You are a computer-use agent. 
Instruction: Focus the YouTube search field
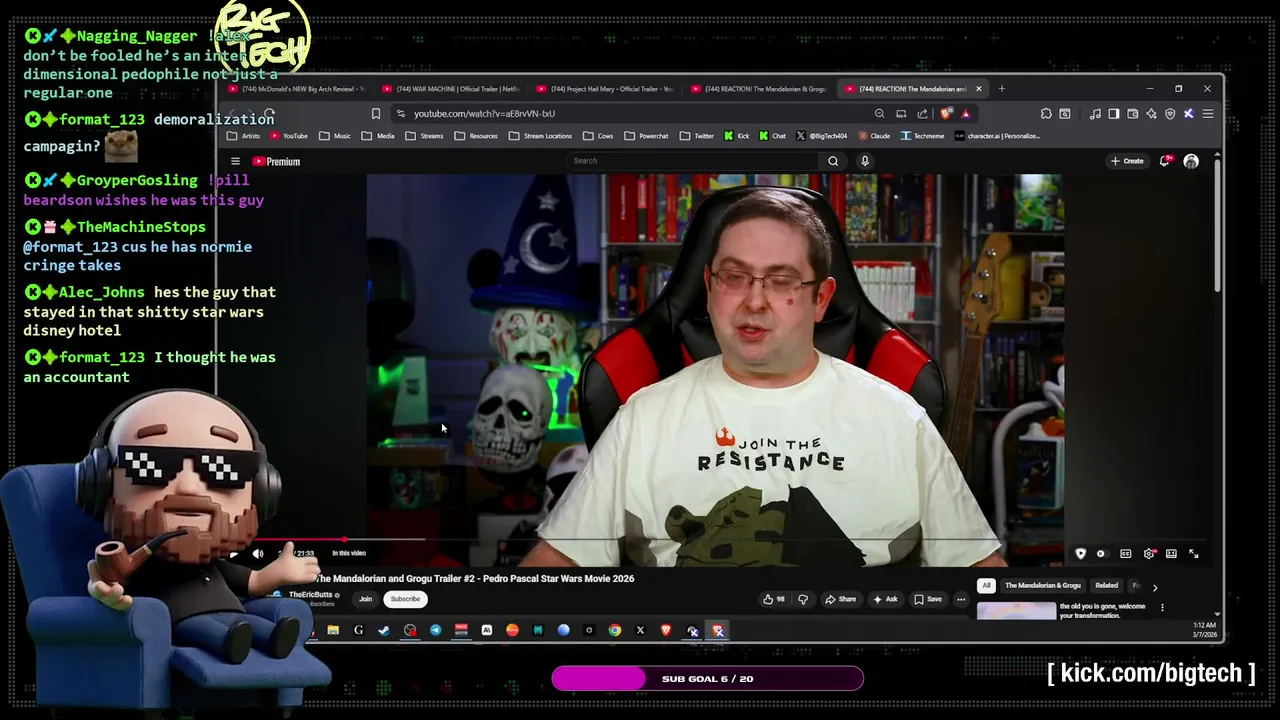point(695,161)
